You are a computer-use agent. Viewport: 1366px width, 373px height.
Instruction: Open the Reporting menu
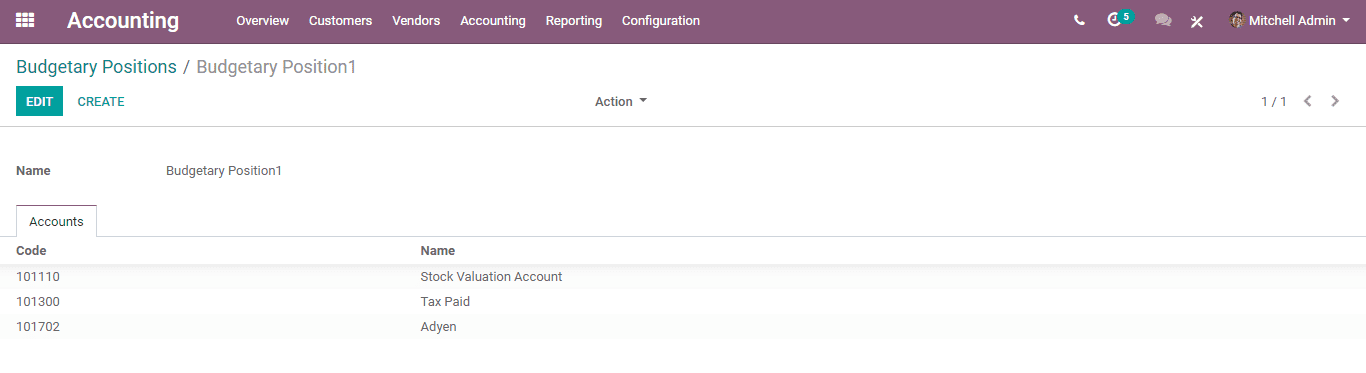[574, 20]
